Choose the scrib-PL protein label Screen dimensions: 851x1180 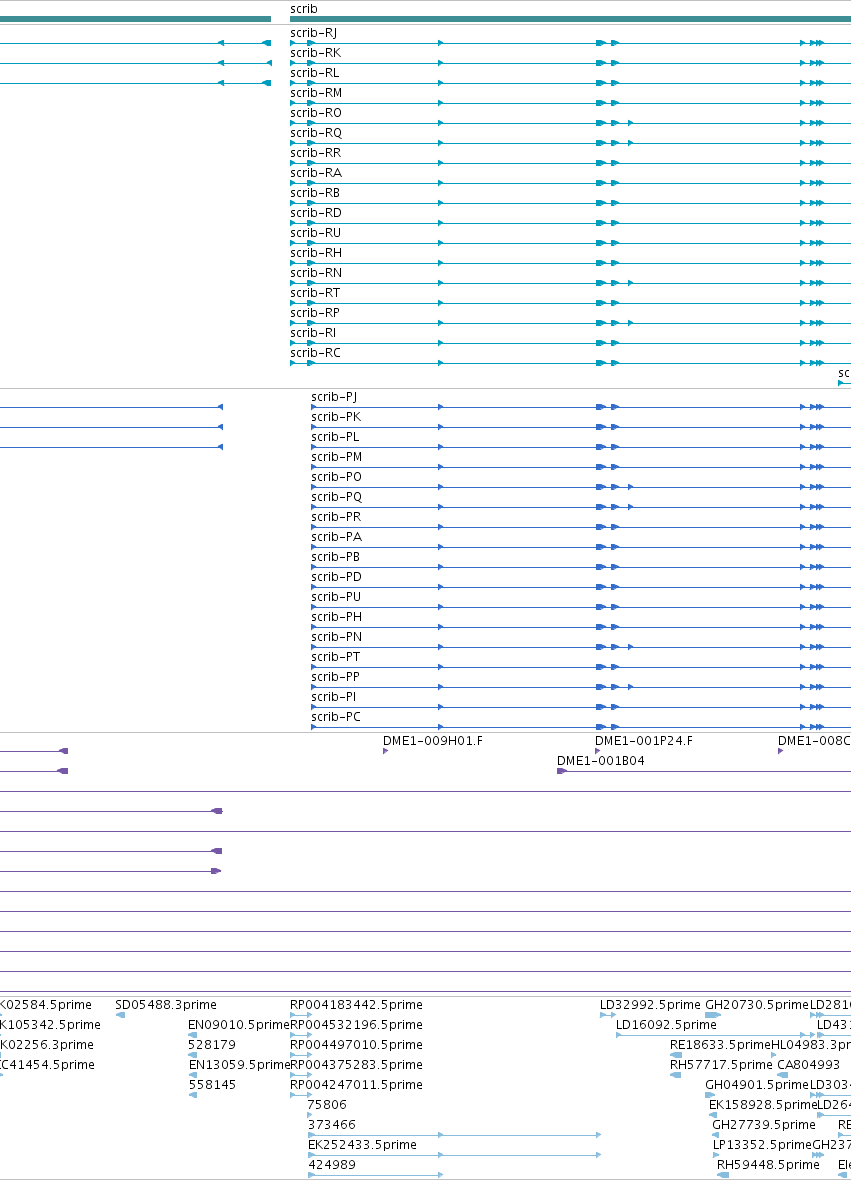point(336,437)
